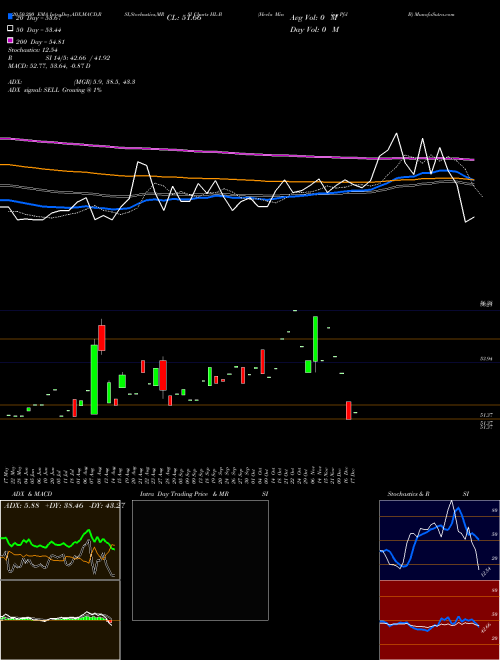The height and width of the screenshot is (660, 500).
Task: Open the blue Stochastics chart panel
Action: [439, 540]
